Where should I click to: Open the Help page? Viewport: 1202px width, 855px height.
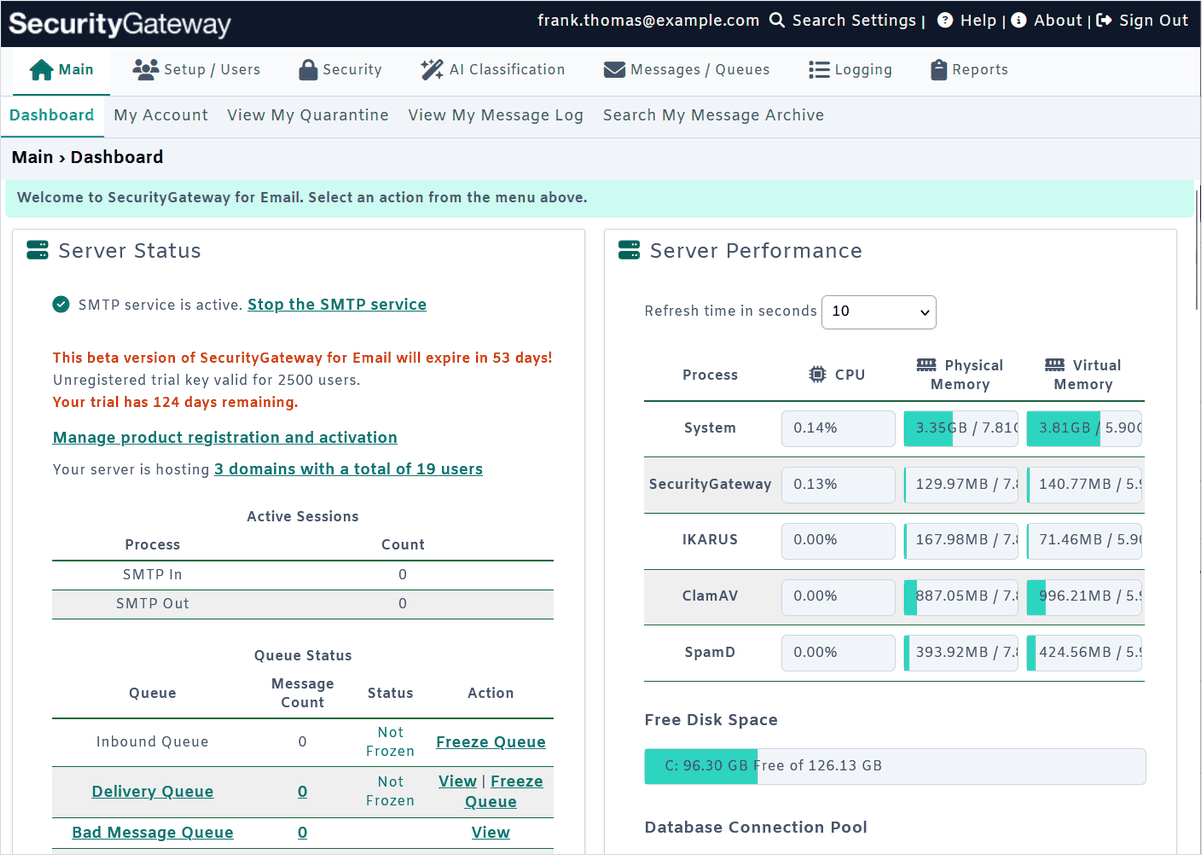[x=978, y=20]
